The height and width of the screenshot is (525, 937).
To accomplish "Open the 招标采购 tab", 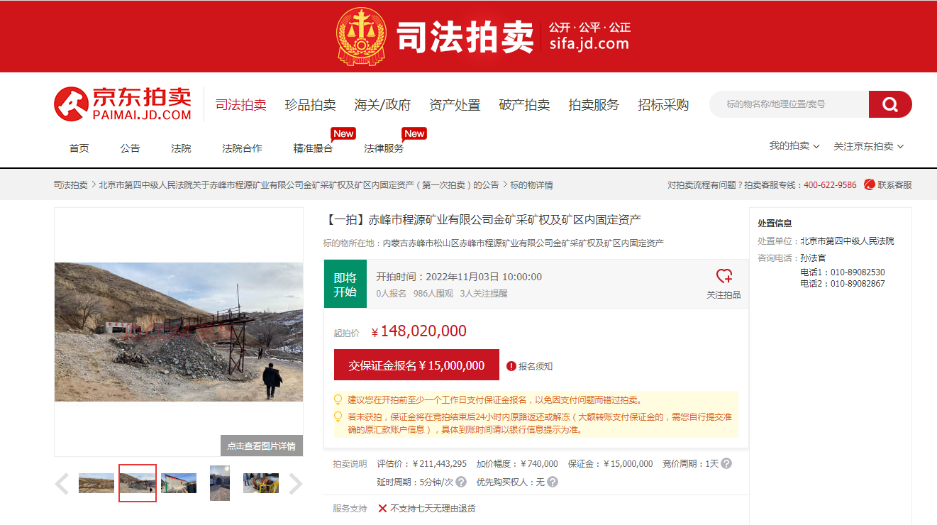I will (x=663, y=105).
